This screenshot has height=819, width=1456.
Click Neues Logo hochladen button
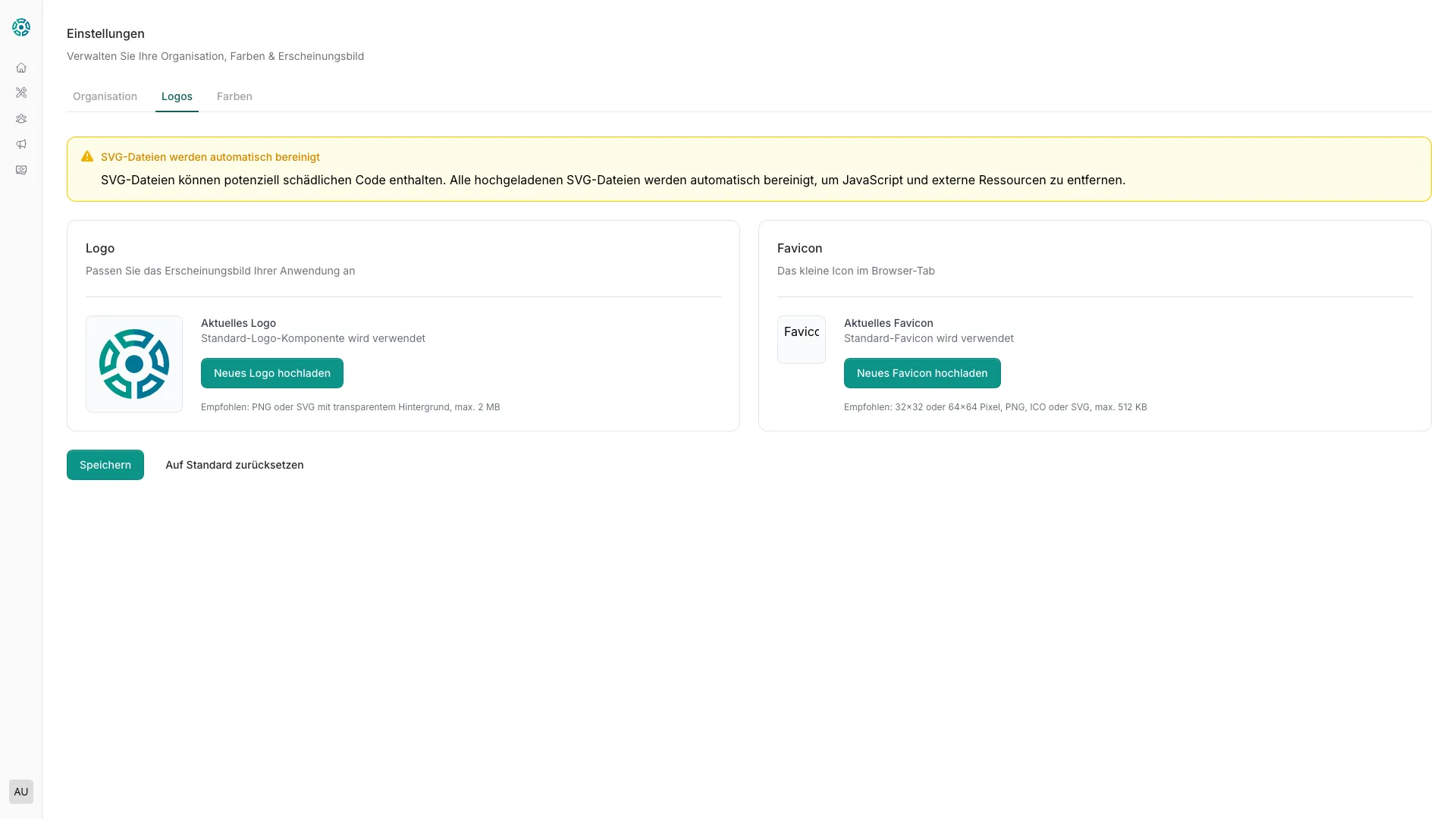[x=271, y=373]
